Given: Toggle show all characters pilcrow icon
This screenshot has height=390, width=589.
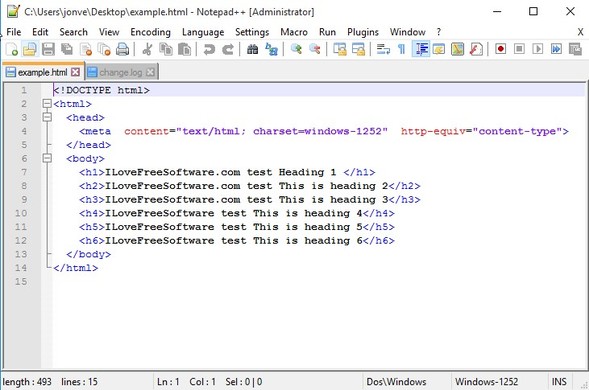Looking at the screenshot, I should click(x=402, y=49).
